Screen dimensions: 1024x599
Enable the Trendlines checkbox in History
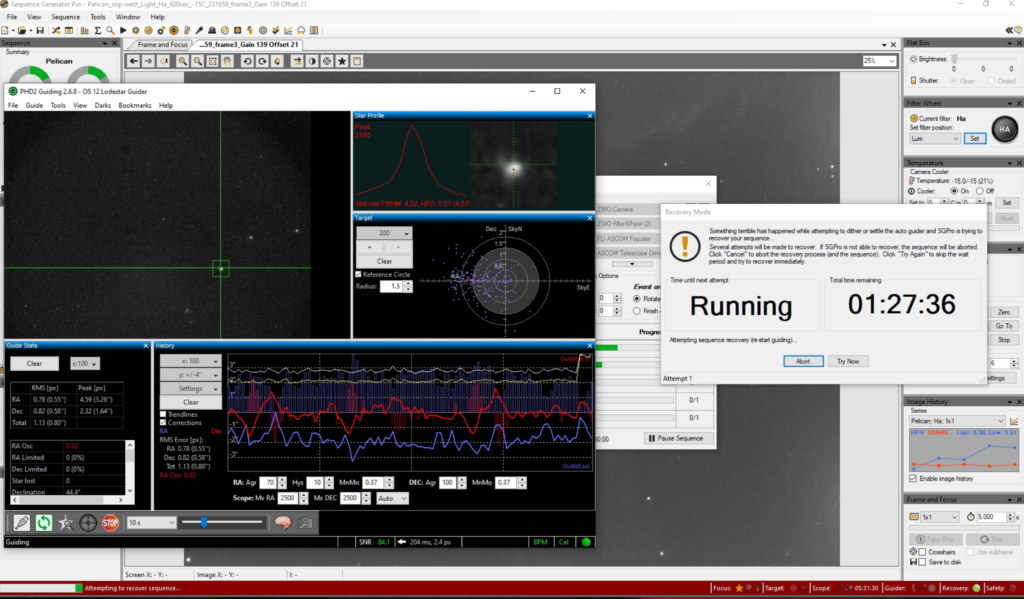(163, 414)
